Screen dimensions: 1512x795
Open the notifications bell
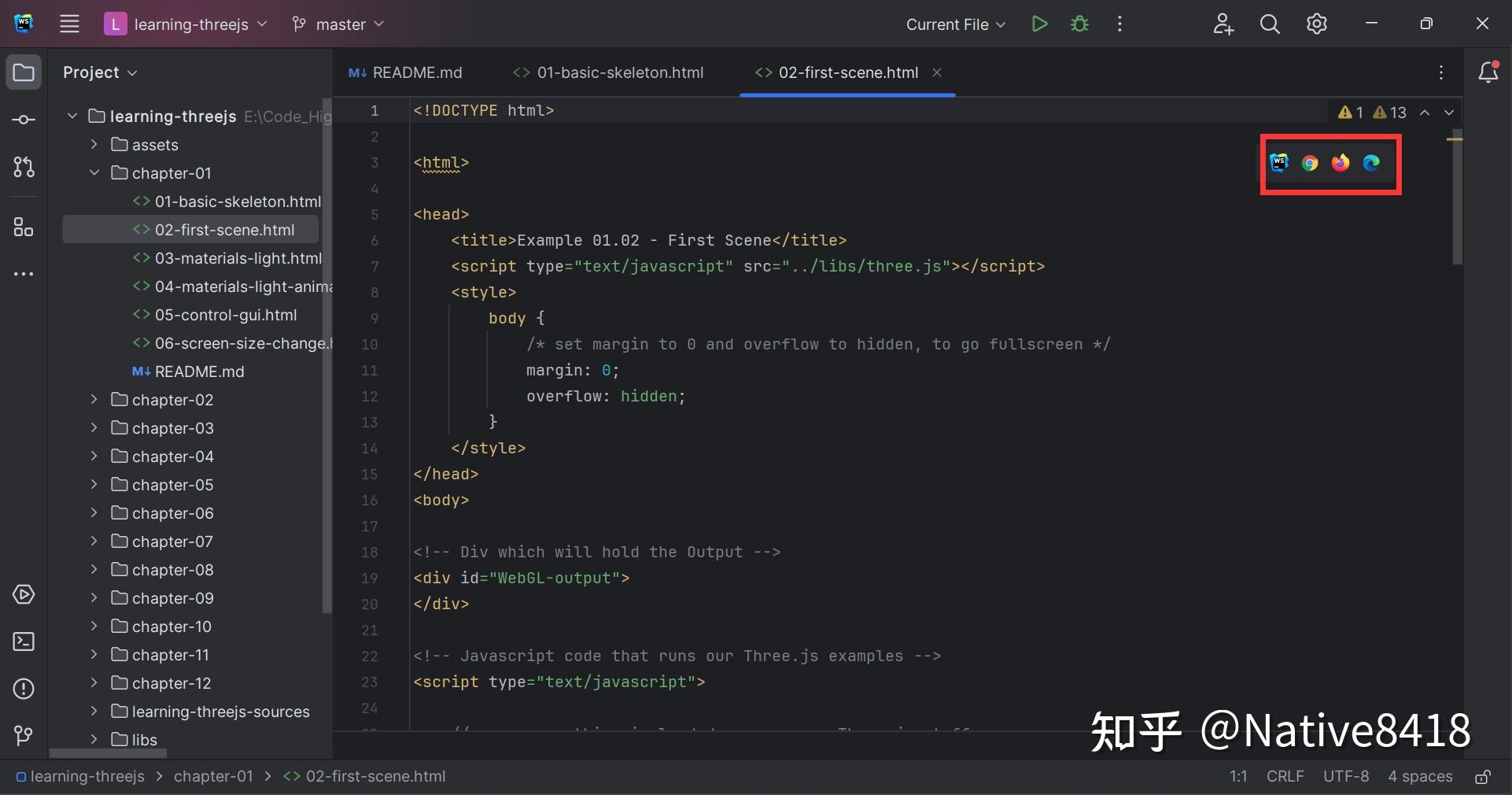coord(1489,72)
